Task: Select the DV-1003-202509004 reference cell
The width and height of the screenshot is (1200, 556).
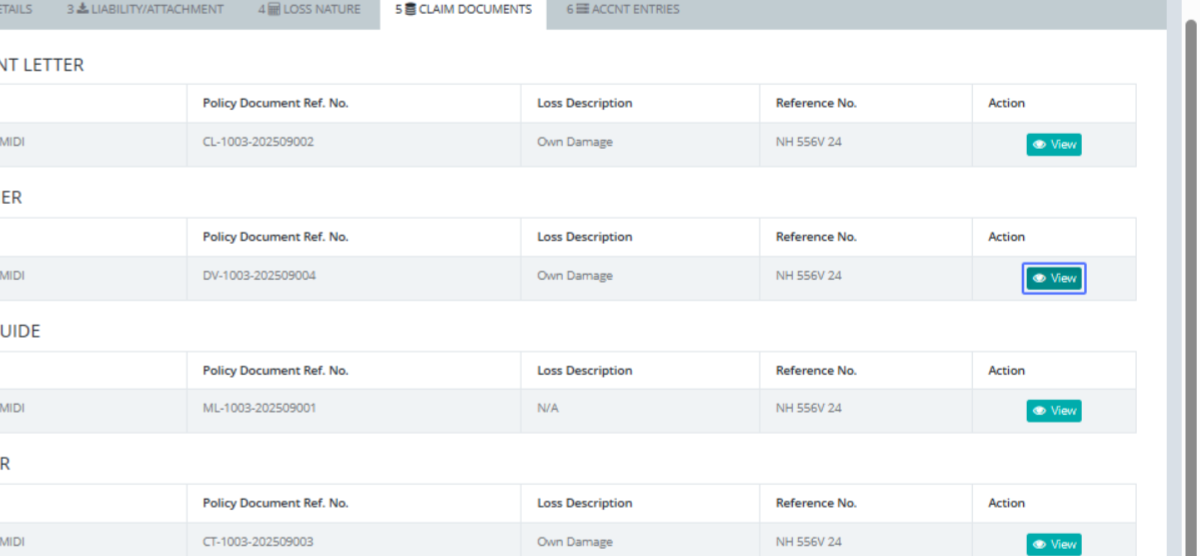Action: click(x=259, y=276)
